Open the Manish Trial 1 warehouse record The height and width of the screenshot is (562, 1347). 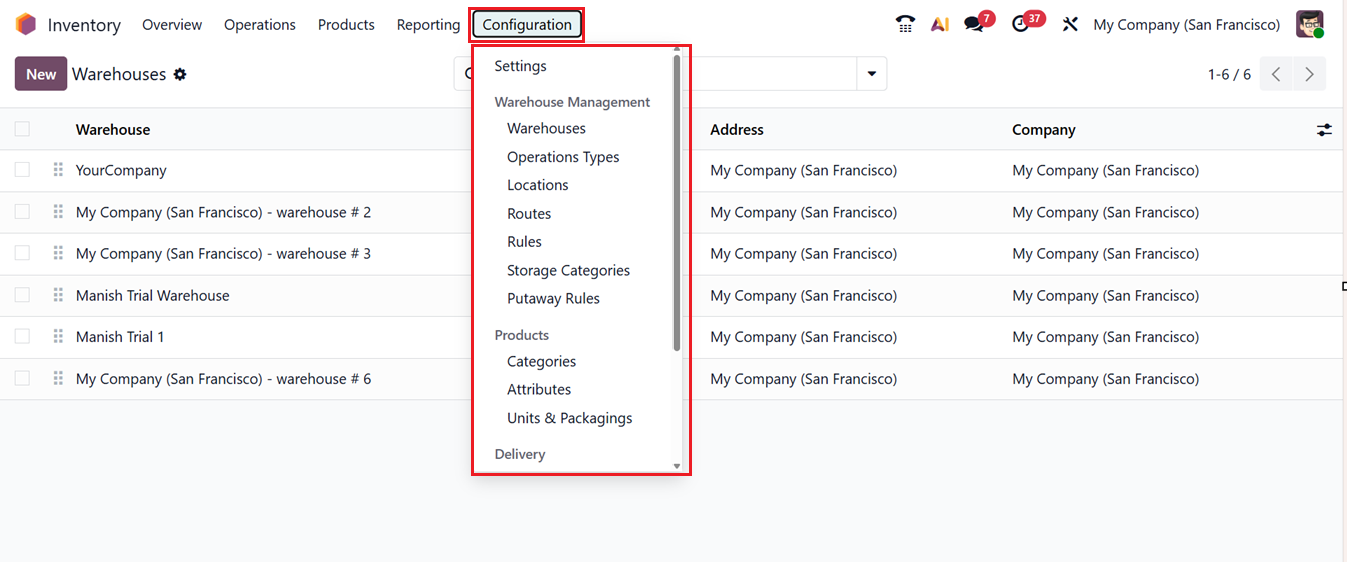tap(120, 337)
